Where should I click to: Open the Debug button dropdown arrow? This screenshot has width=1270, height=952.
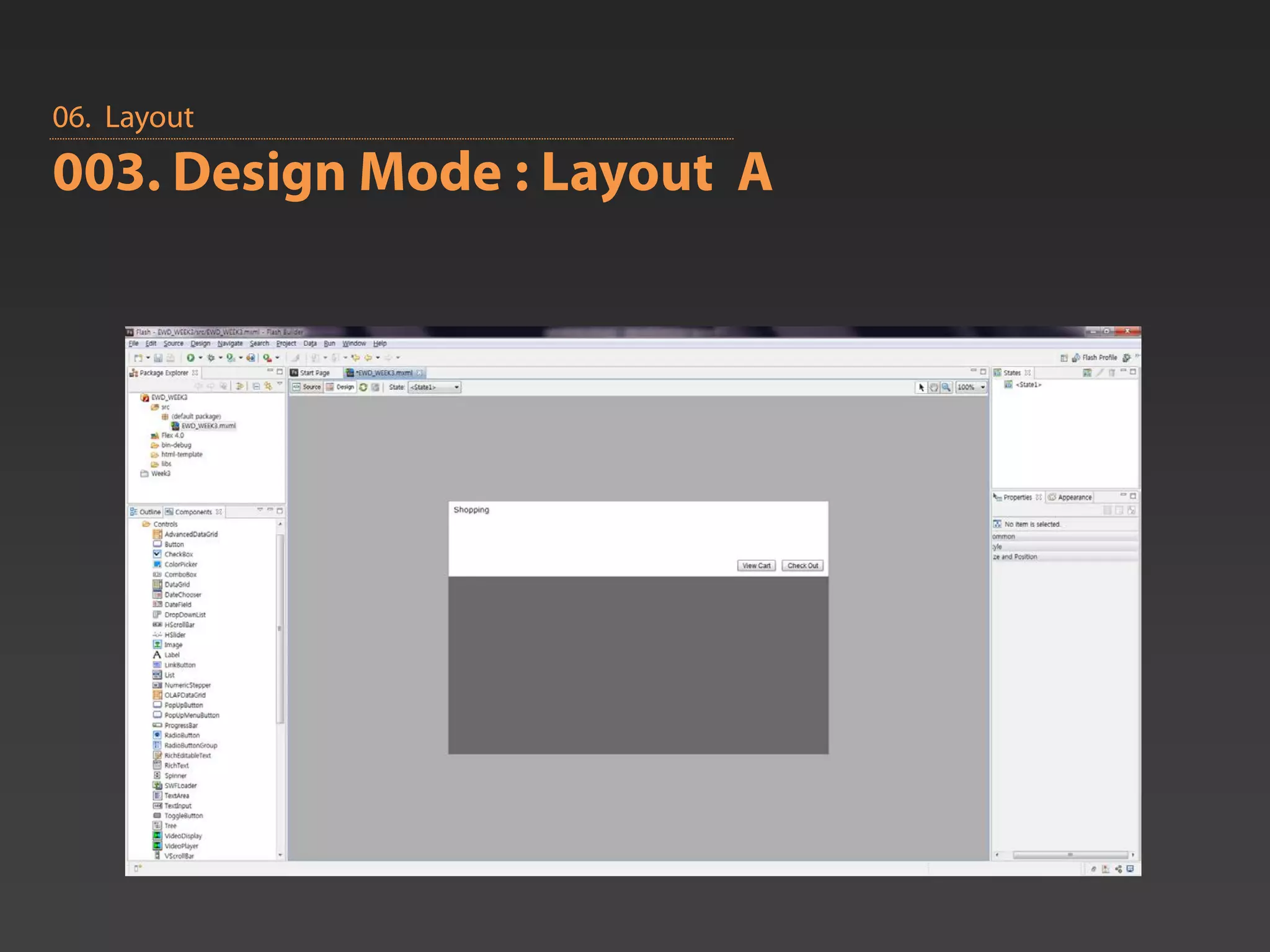click(x=220, y=358)
